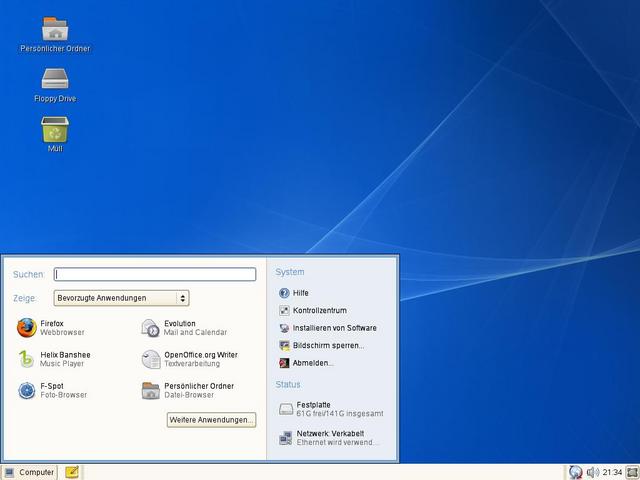Click the volume speaker tray icon
The image size is (640, 480).
click(593, 472)
